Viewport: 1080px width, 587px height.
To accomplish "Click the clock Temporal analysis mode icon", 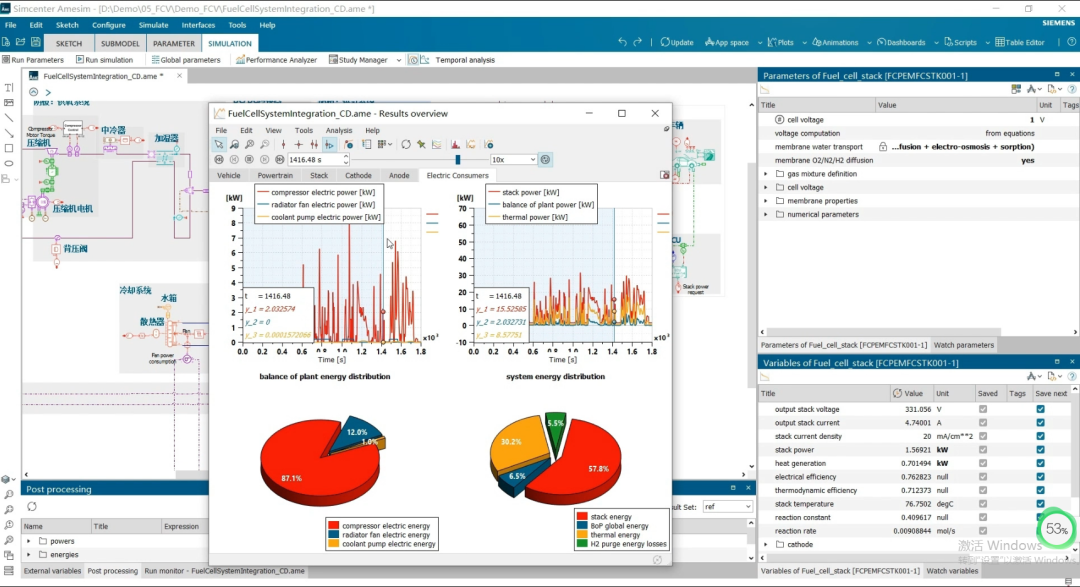I will [413, 60].
